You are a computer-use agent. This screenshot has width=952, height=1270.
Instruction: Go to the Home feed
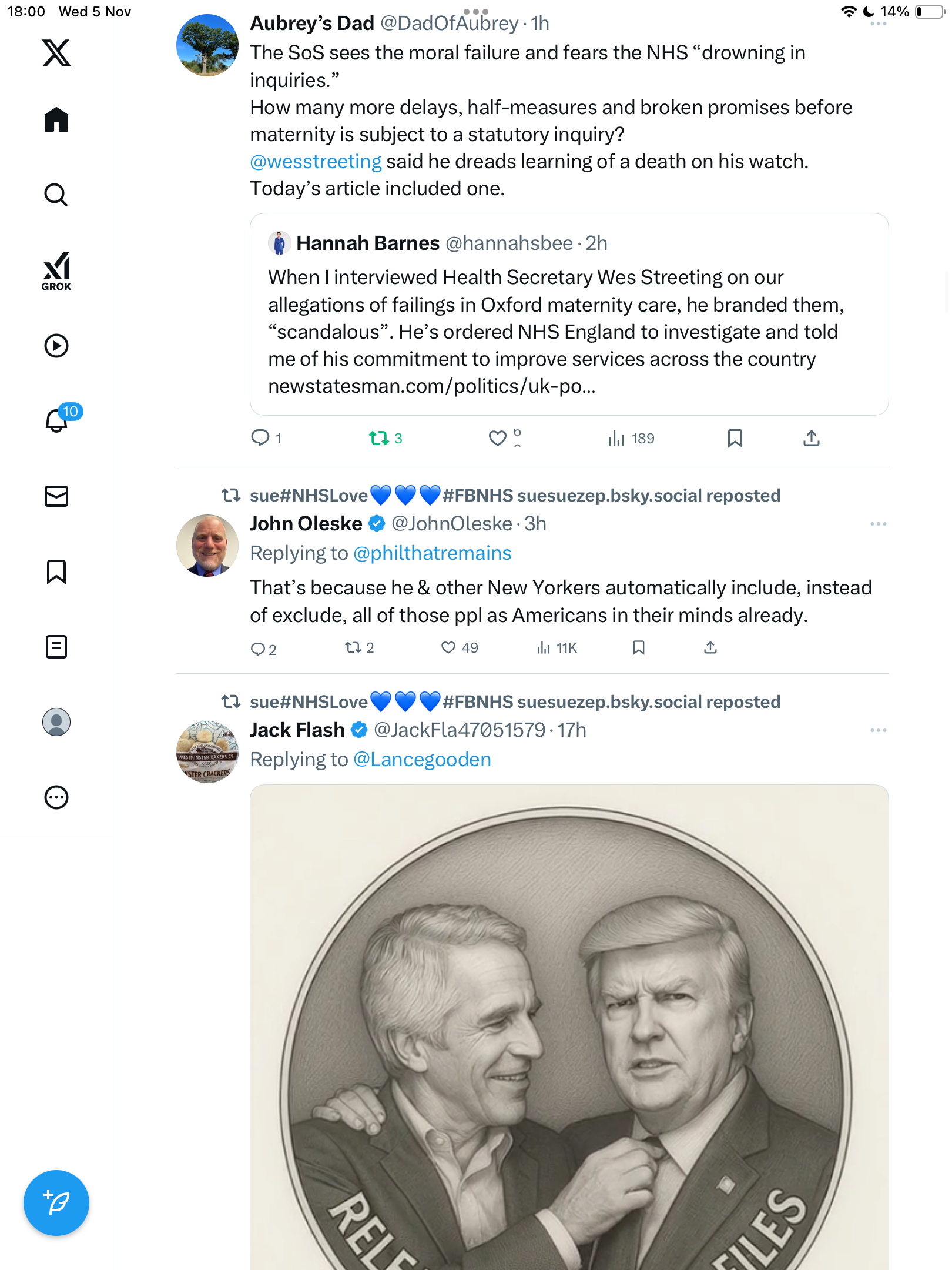[x=56, y=120]
